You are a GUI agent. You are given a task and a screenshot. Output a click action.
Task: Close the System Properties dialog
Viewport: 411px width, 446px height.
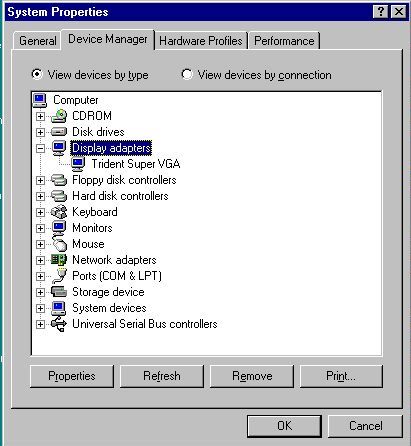click(398, 12)
